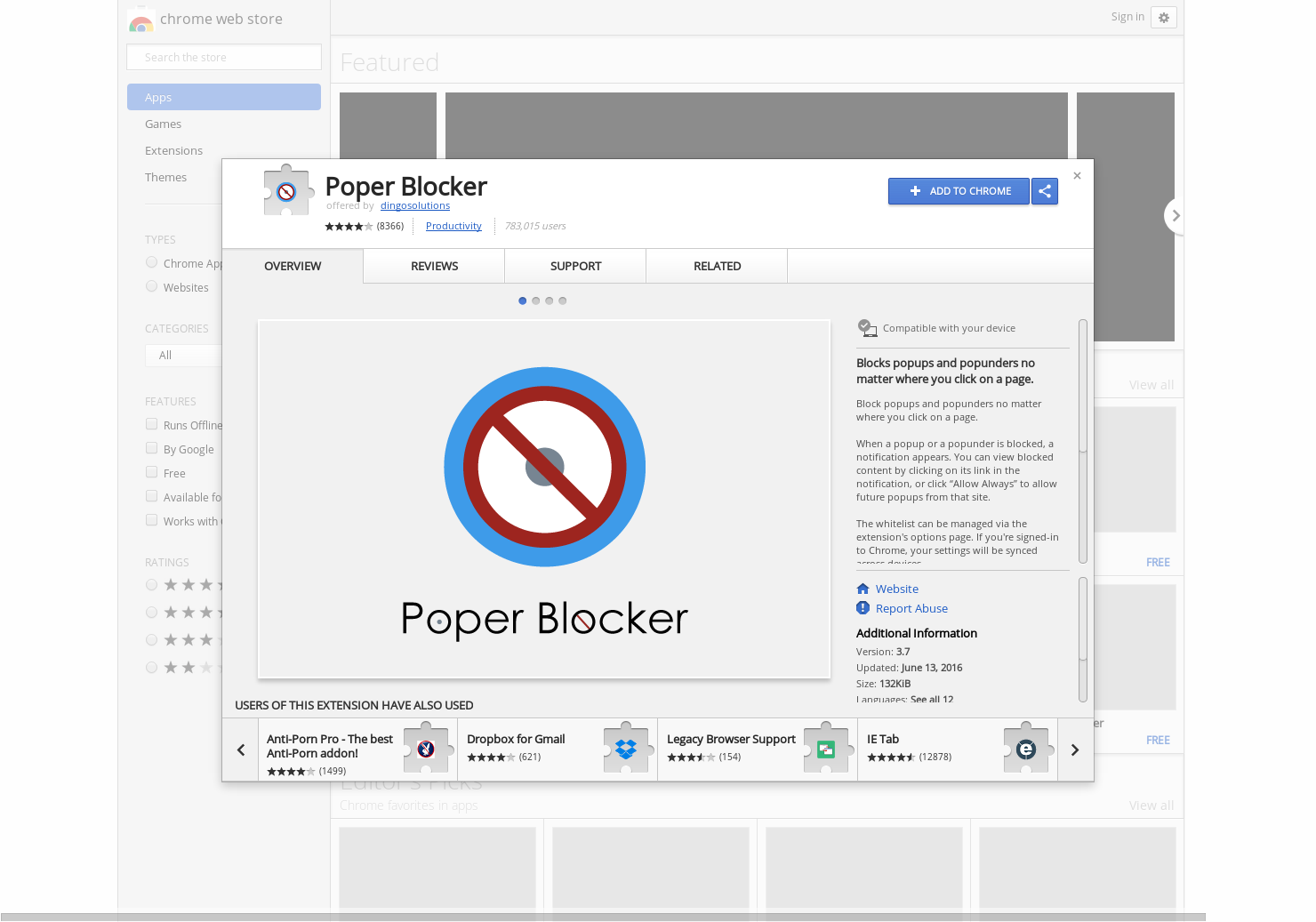Select the Websites type radio button
The width and height of the screenshot is (1316, 922).
tap(151, 285)
